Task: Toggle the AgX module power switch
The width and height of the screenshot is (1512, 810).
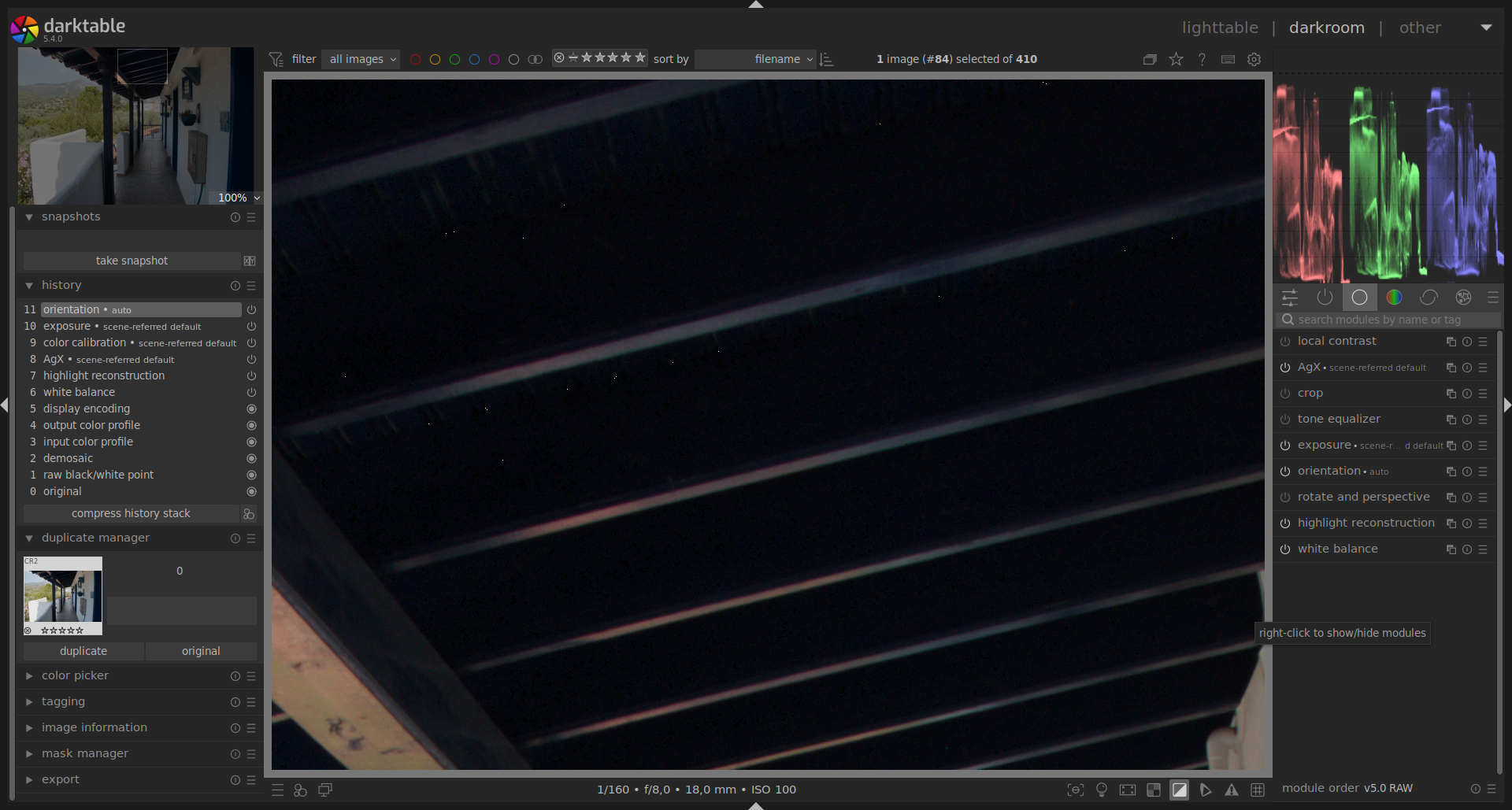Action: (x=1285, y=368)
